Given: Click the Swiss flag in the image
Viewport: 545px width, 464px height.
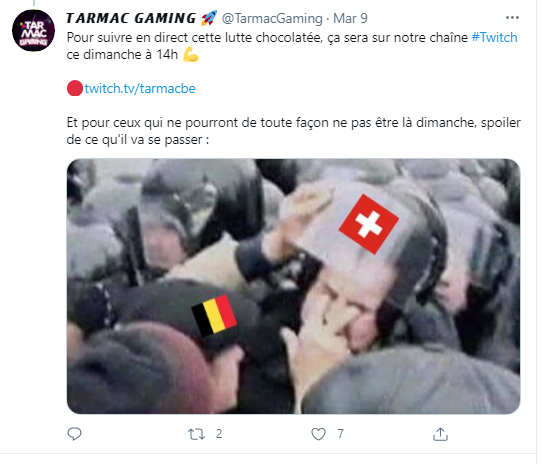Looking at the screenshot, I should tap(368, 224).
